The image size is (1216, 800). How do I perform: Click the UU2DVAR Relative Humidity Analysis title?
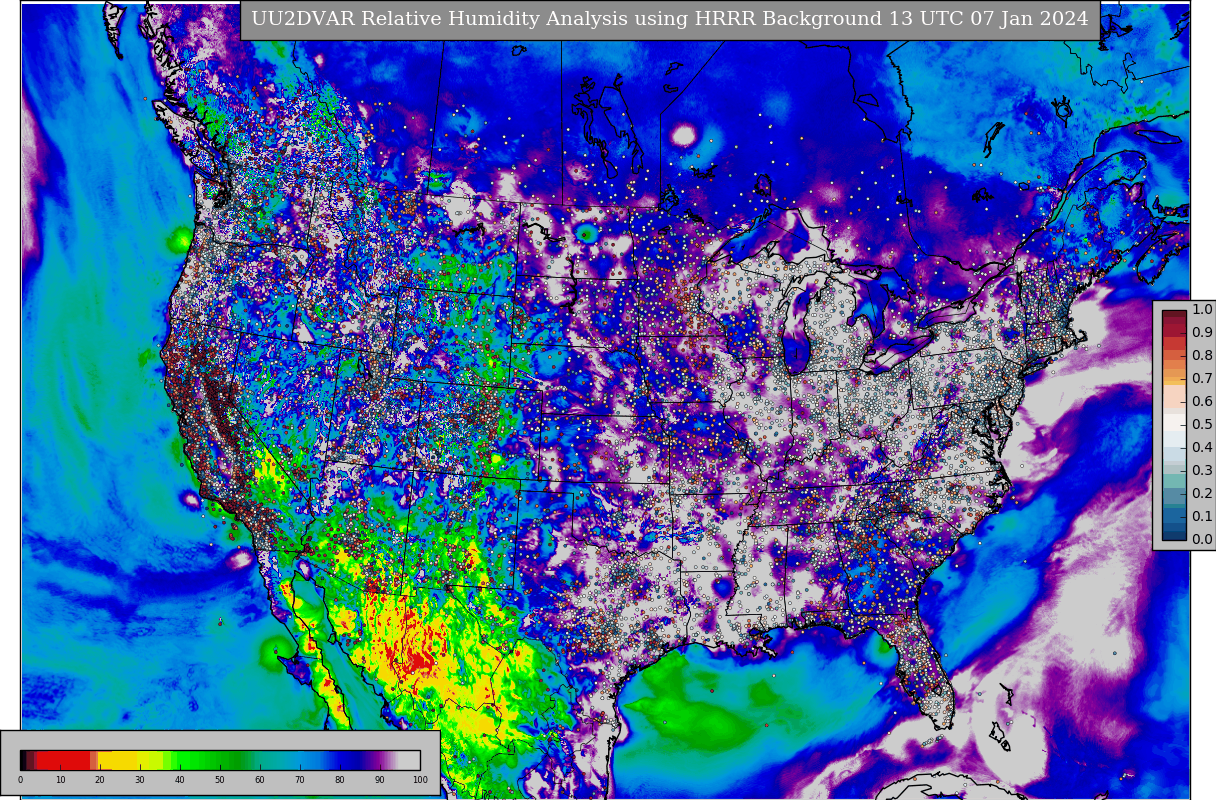tap(669, 19)
